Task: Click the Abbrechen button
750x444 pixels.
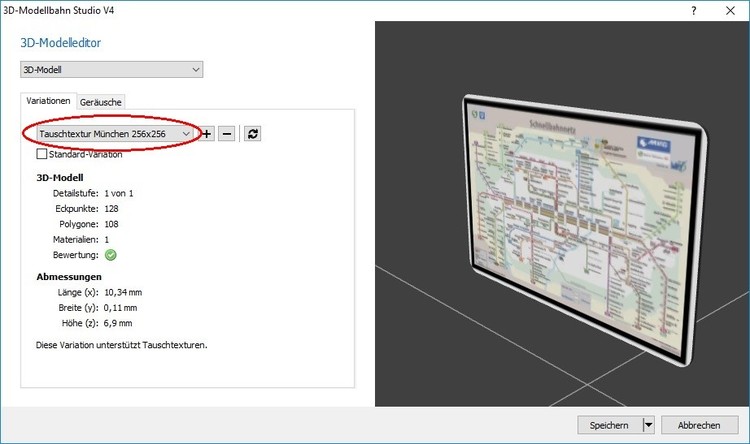Action: (x=699, y=425)
